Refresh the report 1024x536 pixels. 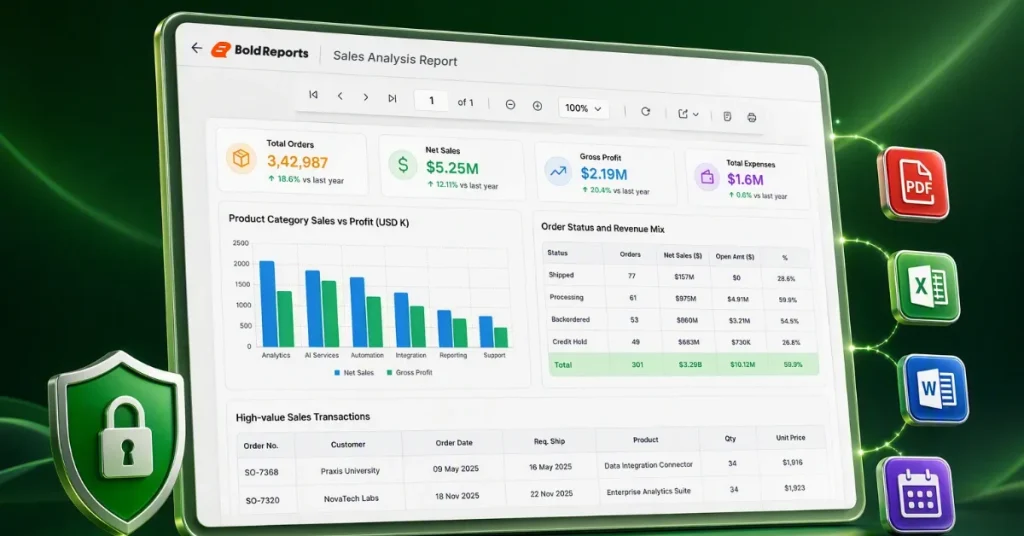[x=645, y=112]
